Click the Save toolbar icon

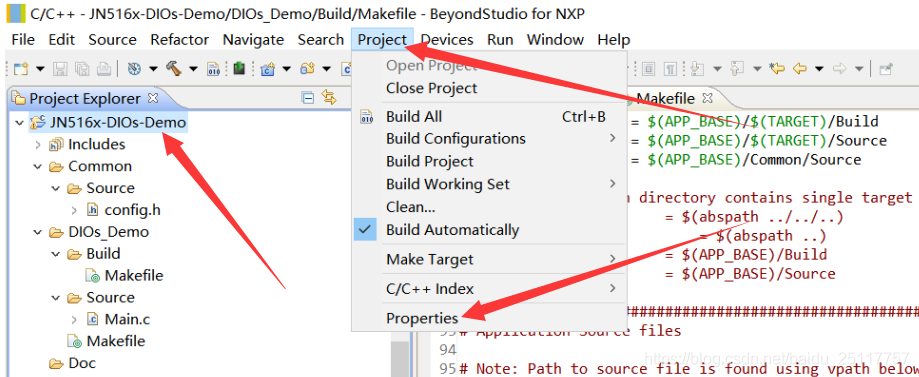(x=60, y=69)
